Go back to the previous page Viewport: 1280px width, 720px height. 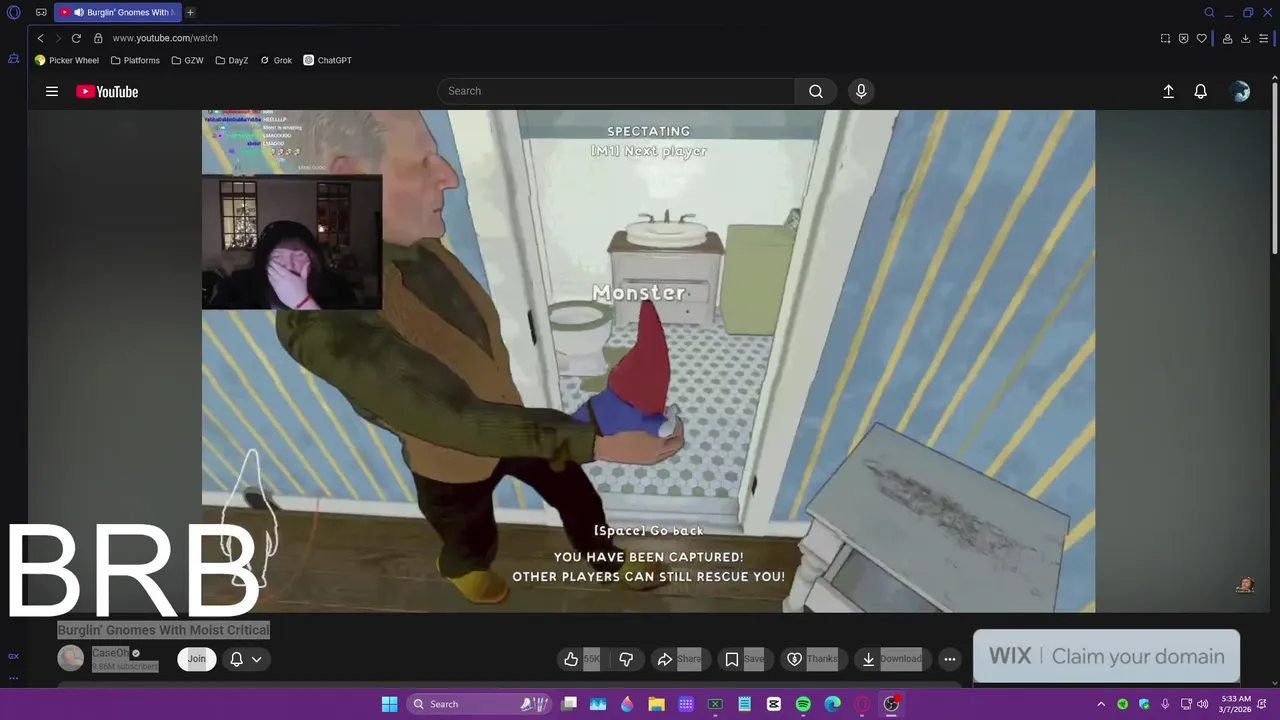click(40, 38)
